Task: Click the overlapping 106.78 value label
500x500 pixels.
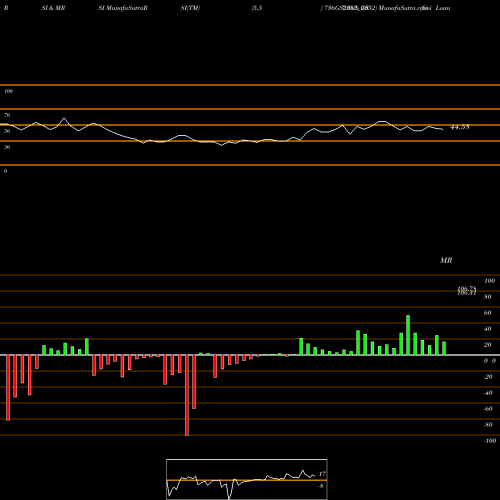Action: point(467,289)
